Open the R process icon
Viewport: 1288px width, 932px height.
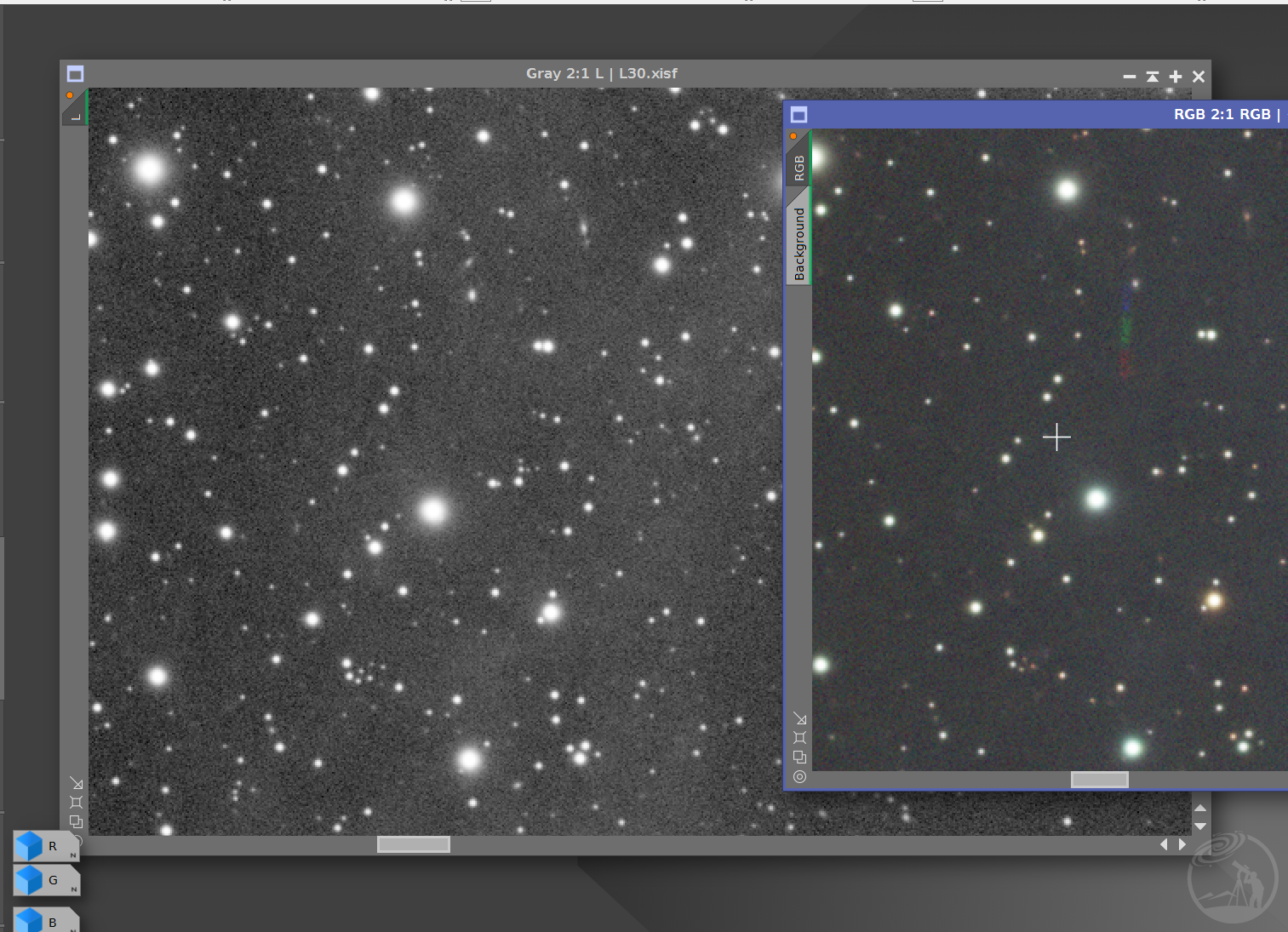click(46, 846)
